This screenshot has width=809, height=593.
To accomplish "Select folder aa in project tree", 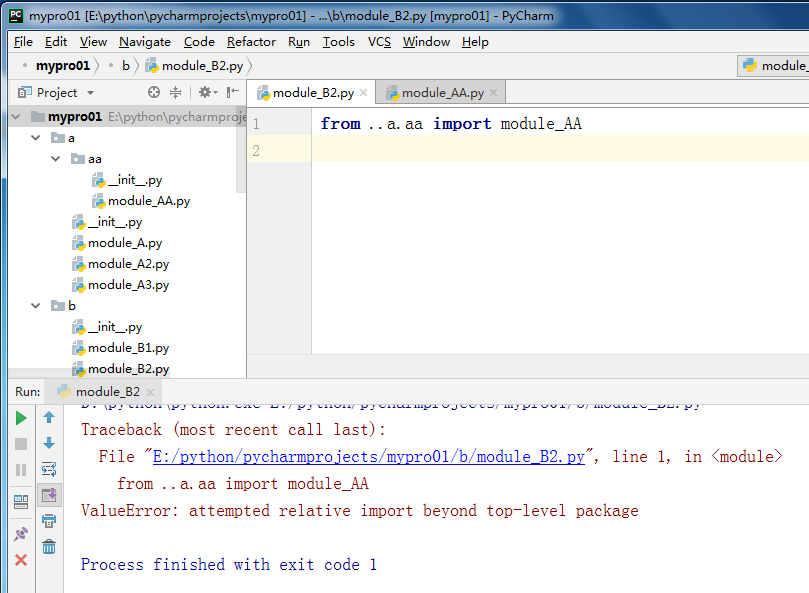I will 87,159.
